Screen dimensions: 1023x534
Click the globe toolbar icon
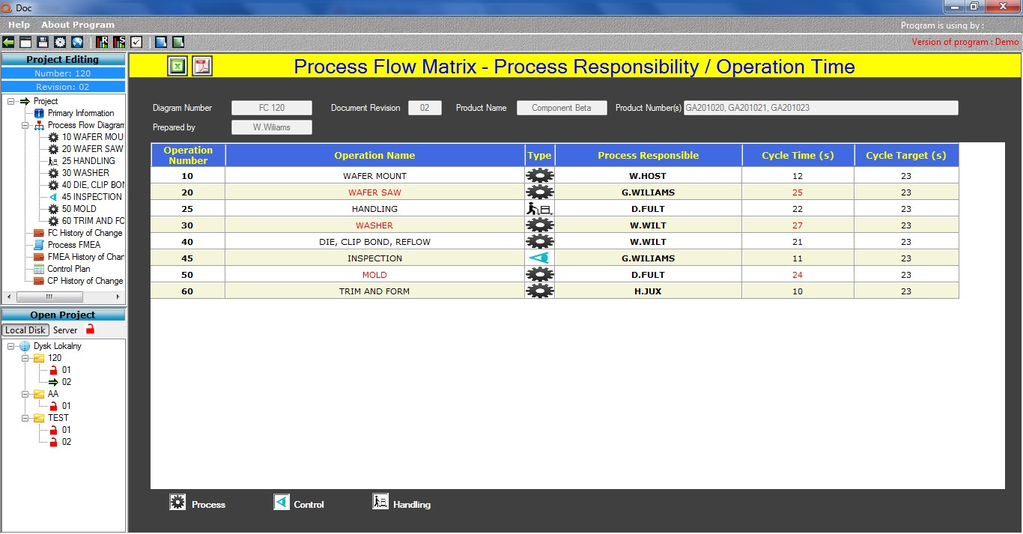click(77, 42)
